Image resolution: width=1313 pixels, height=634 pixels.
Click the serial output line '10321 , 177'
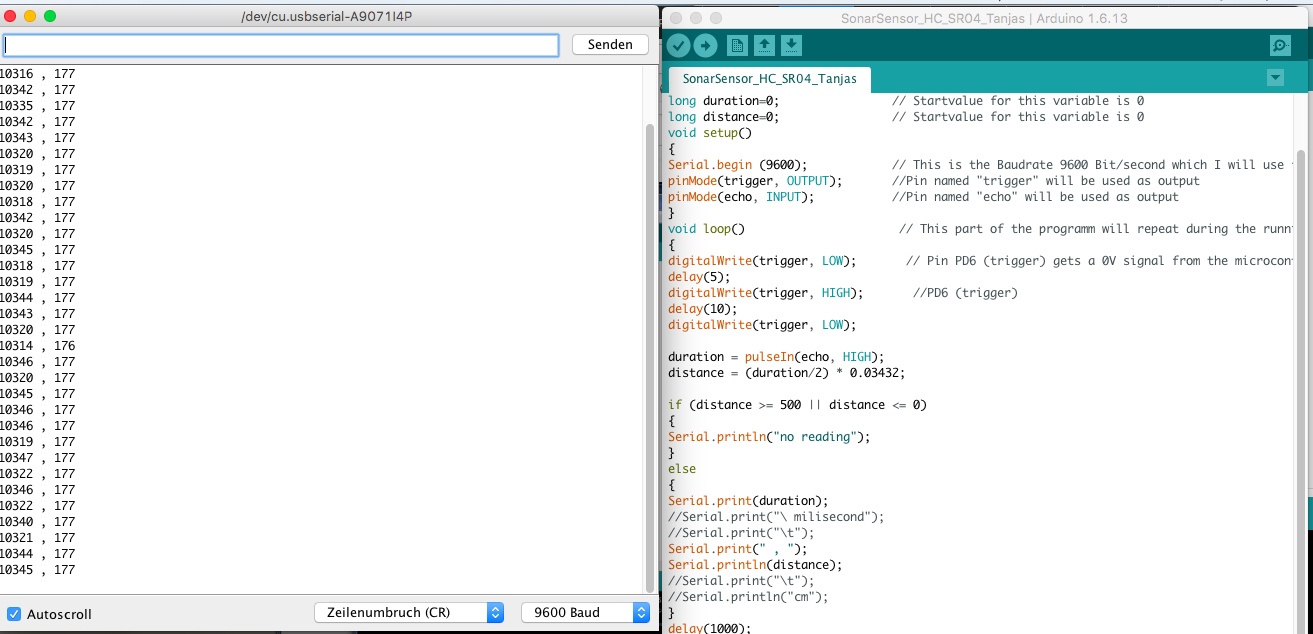[38, 538]
